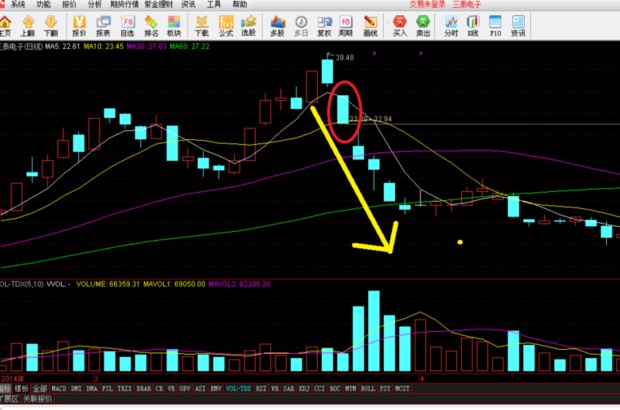Select the KDJ indicator tab
The height and width of the screenshot is (410, 620).
290,388
